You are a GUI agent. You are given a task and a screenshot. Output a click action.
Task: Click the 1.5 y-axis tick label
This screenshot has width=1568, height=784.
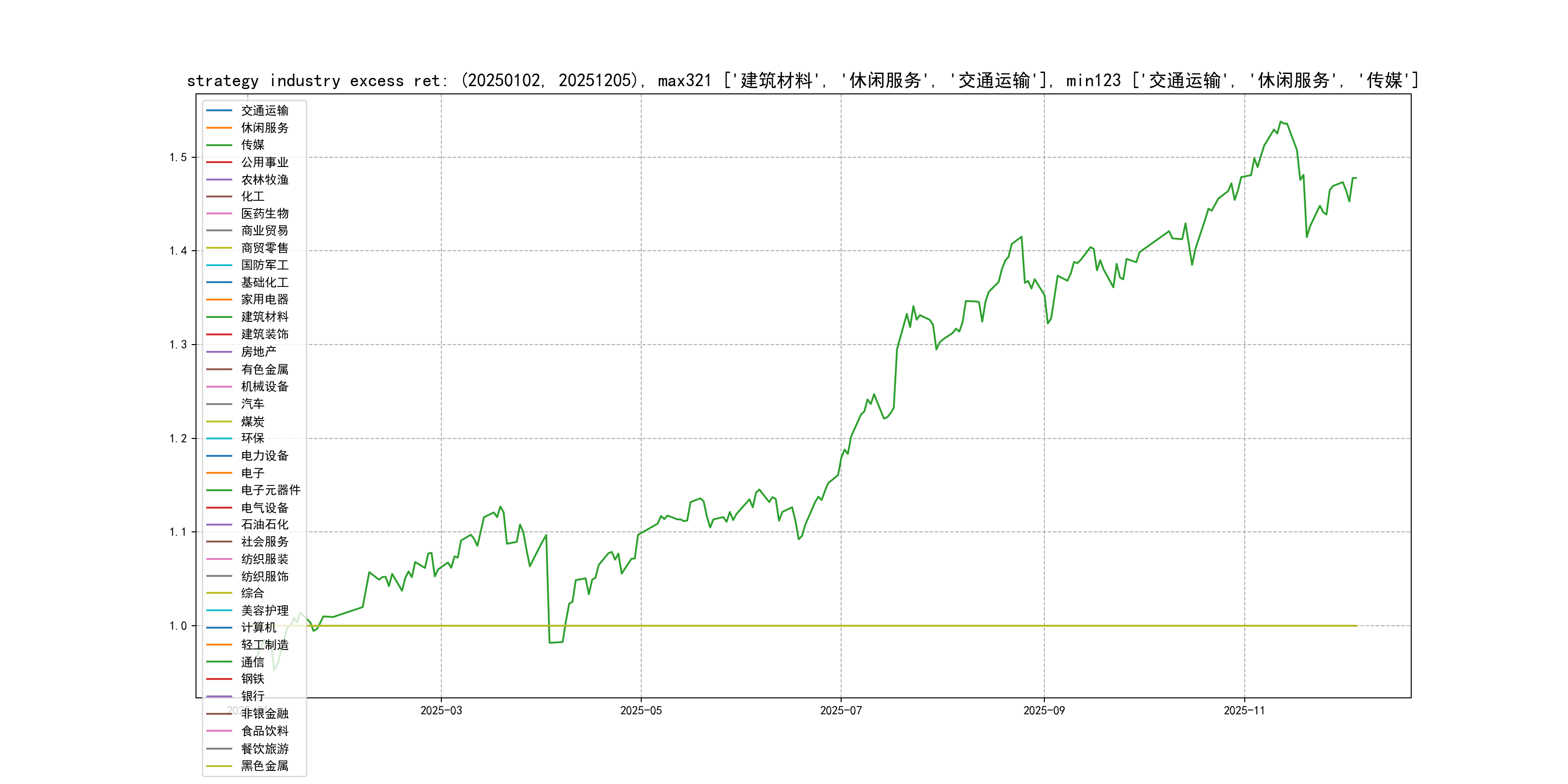[x=179, y=158]
